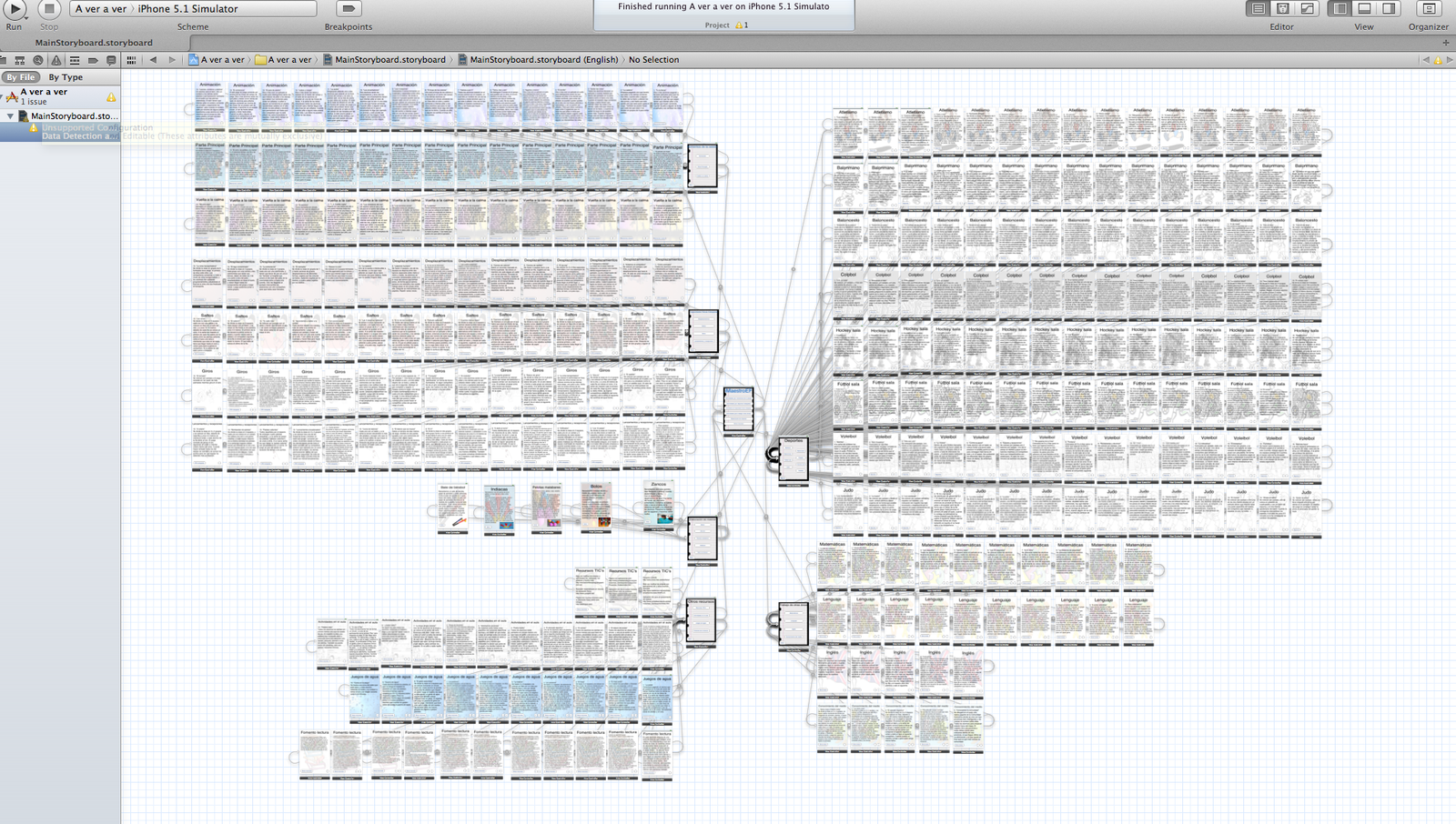Screen dimensions: 1456x824
Task: Open the Scheme selector dropdown
Action: (x=193, y=8)
